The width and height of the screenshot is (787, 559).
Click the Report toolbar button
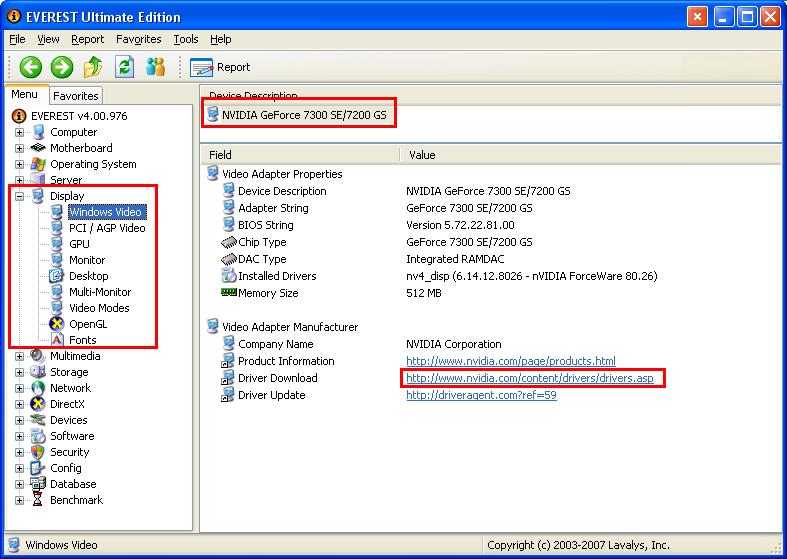(x=220, y=67)
